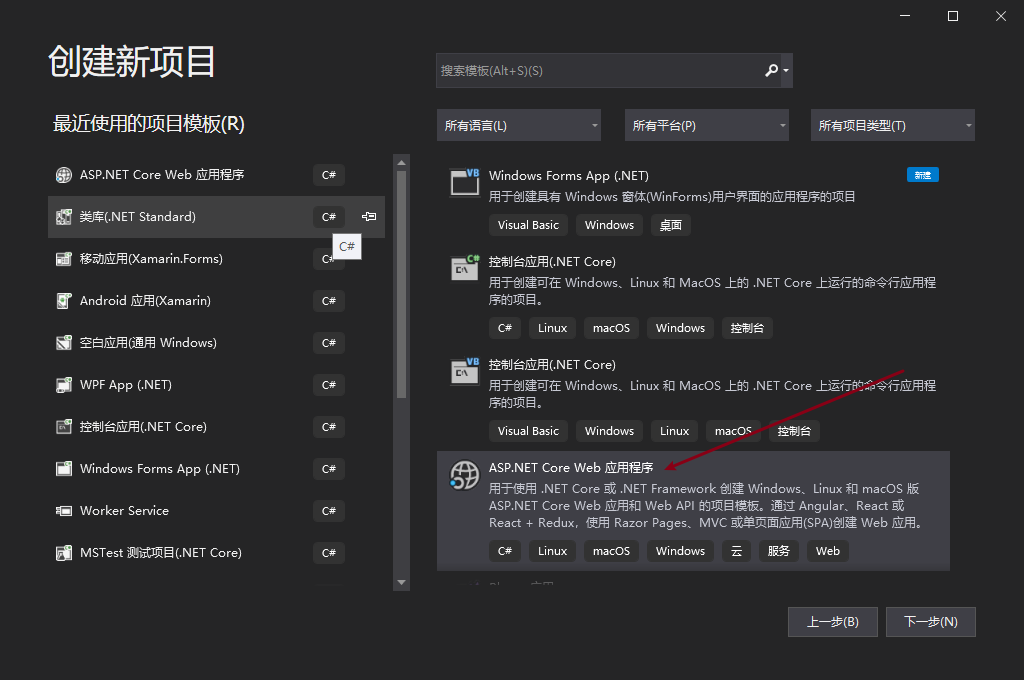Click the recent templates scrollbar down arrow
This screenshot has width=1024, height=680.
click(x=402, y=582)
